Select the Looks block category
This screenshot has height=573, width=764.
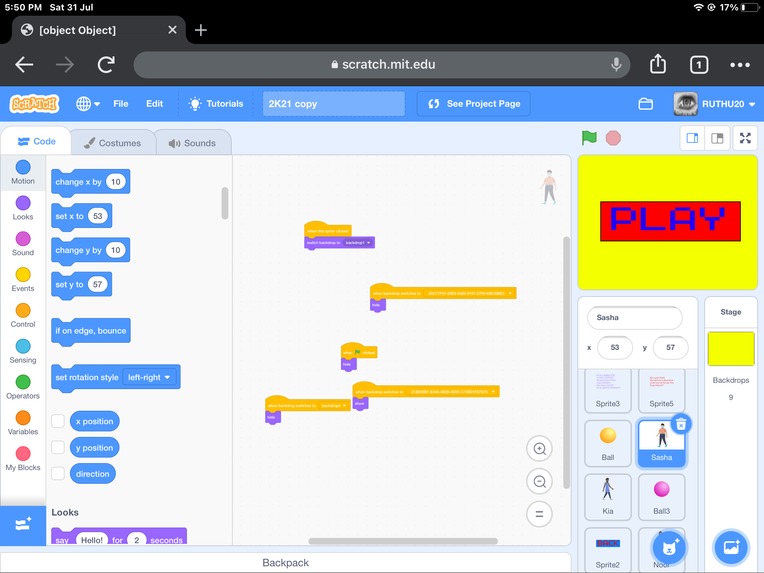coord(23,208)
